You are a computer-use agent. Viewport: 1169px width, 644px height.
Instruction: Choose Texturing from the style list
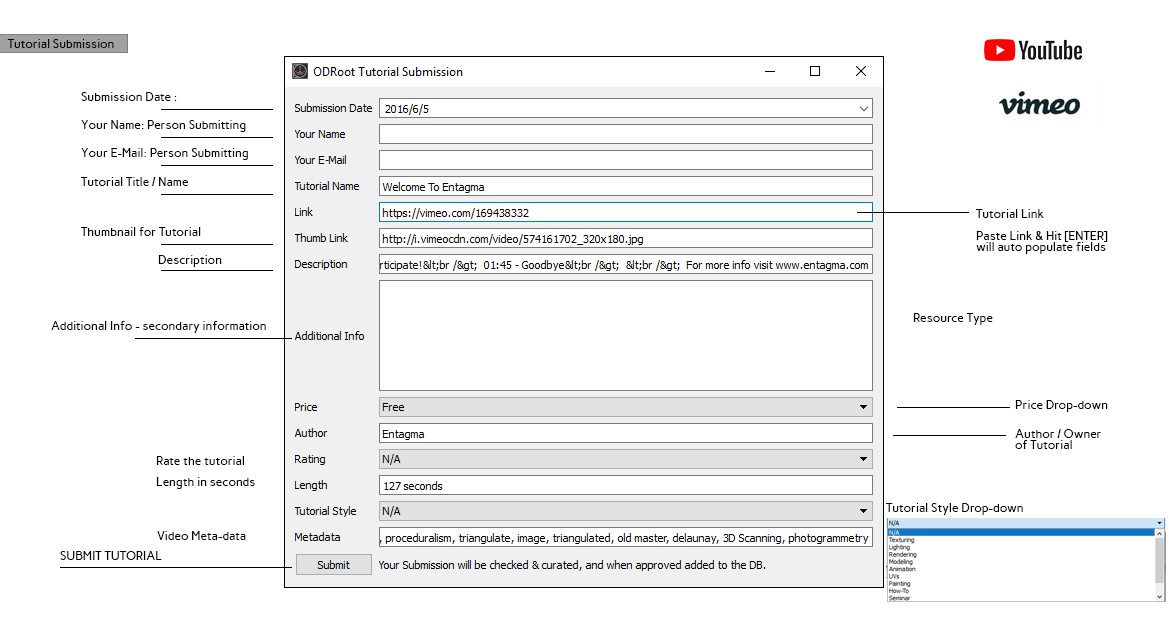point(902,540)
